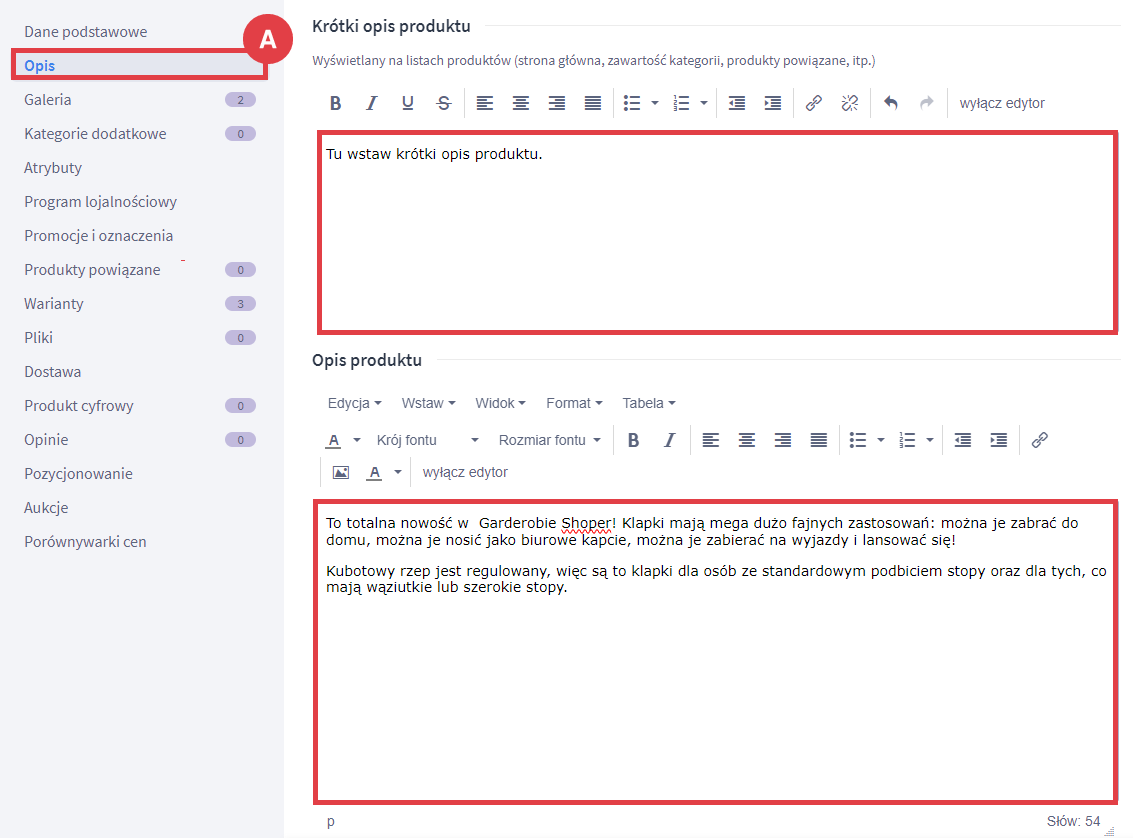
Task: Open Krój fontu font family dropdown
Action: (427, 440)
